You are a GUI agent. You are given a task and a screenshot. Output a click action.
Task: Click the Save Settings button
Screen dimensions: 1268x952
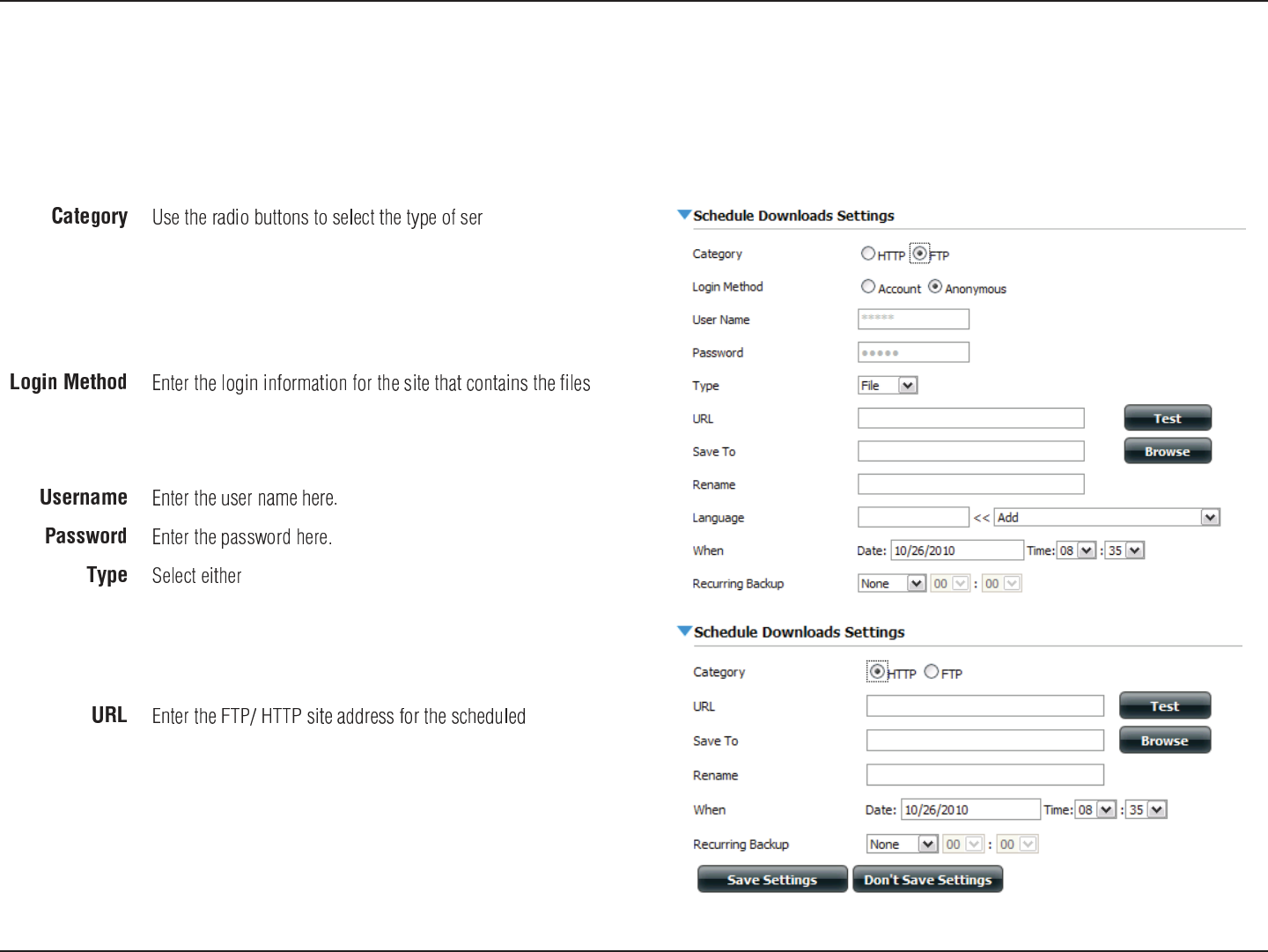772,879
